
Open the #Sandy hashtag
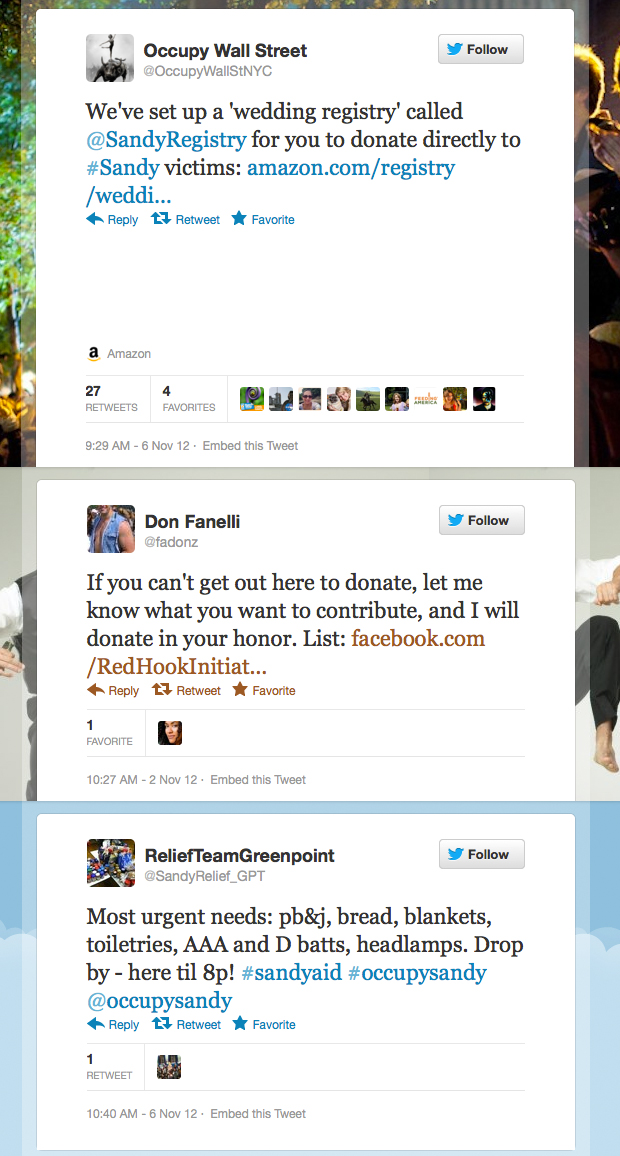click(122, 168)
